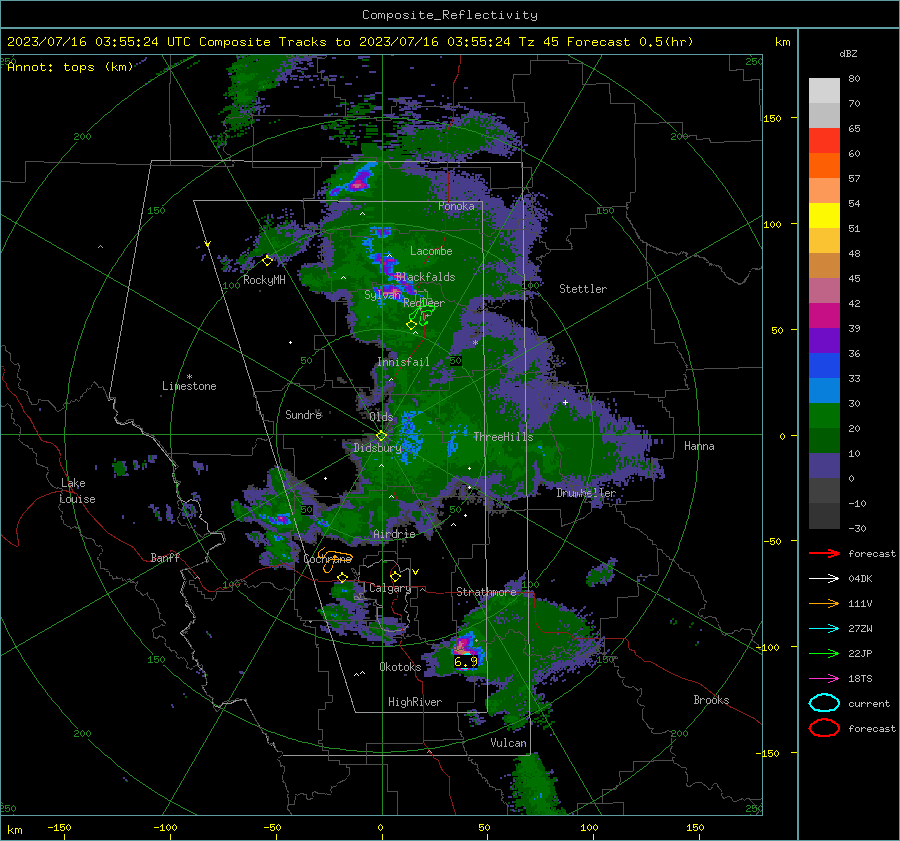Click the Banff town label
This screenshot has width=900, height=841.
[x=165, y=558]
